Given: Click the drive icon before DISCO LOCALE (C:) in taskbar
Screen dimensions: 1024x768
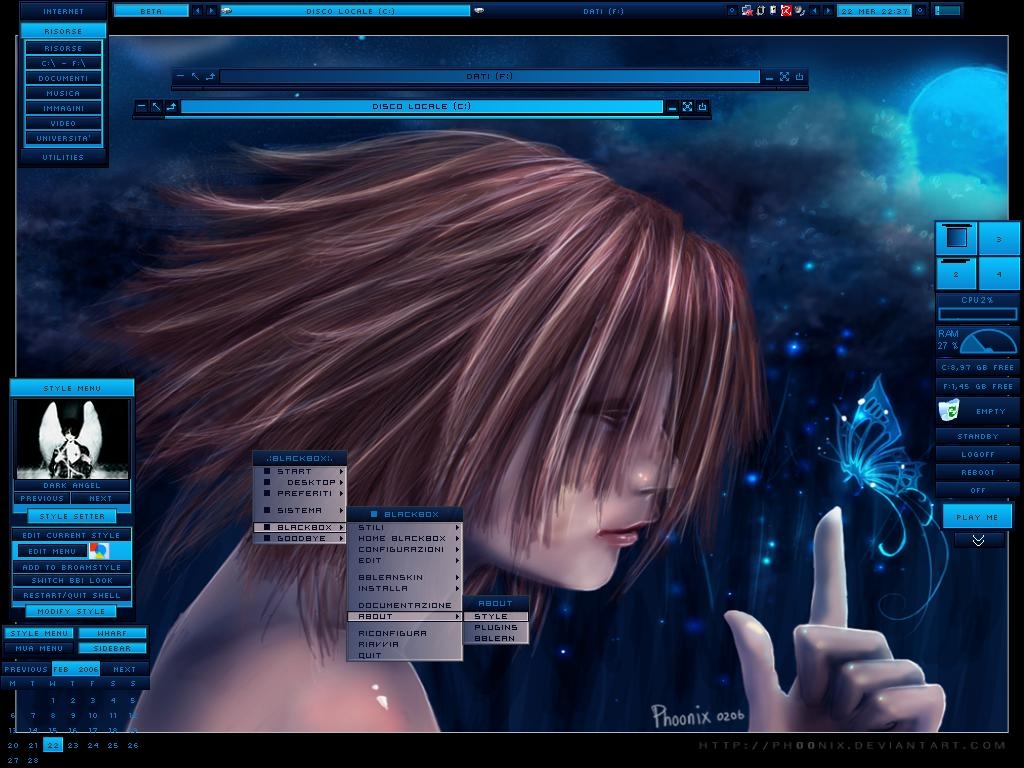Looking at the screenshot, I should [227, 10].
